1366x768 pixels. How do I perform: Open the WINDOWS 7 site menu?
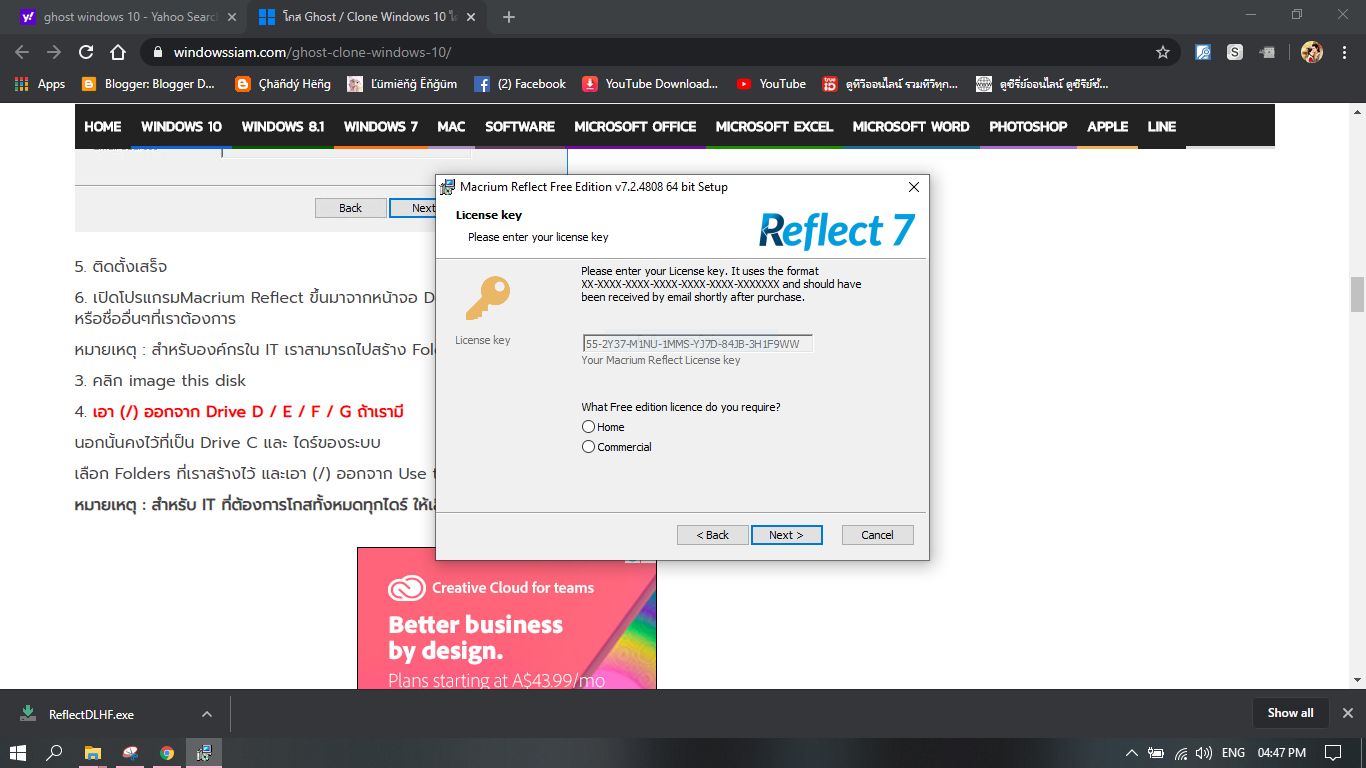pyautogui.click(x=381, y=127)
